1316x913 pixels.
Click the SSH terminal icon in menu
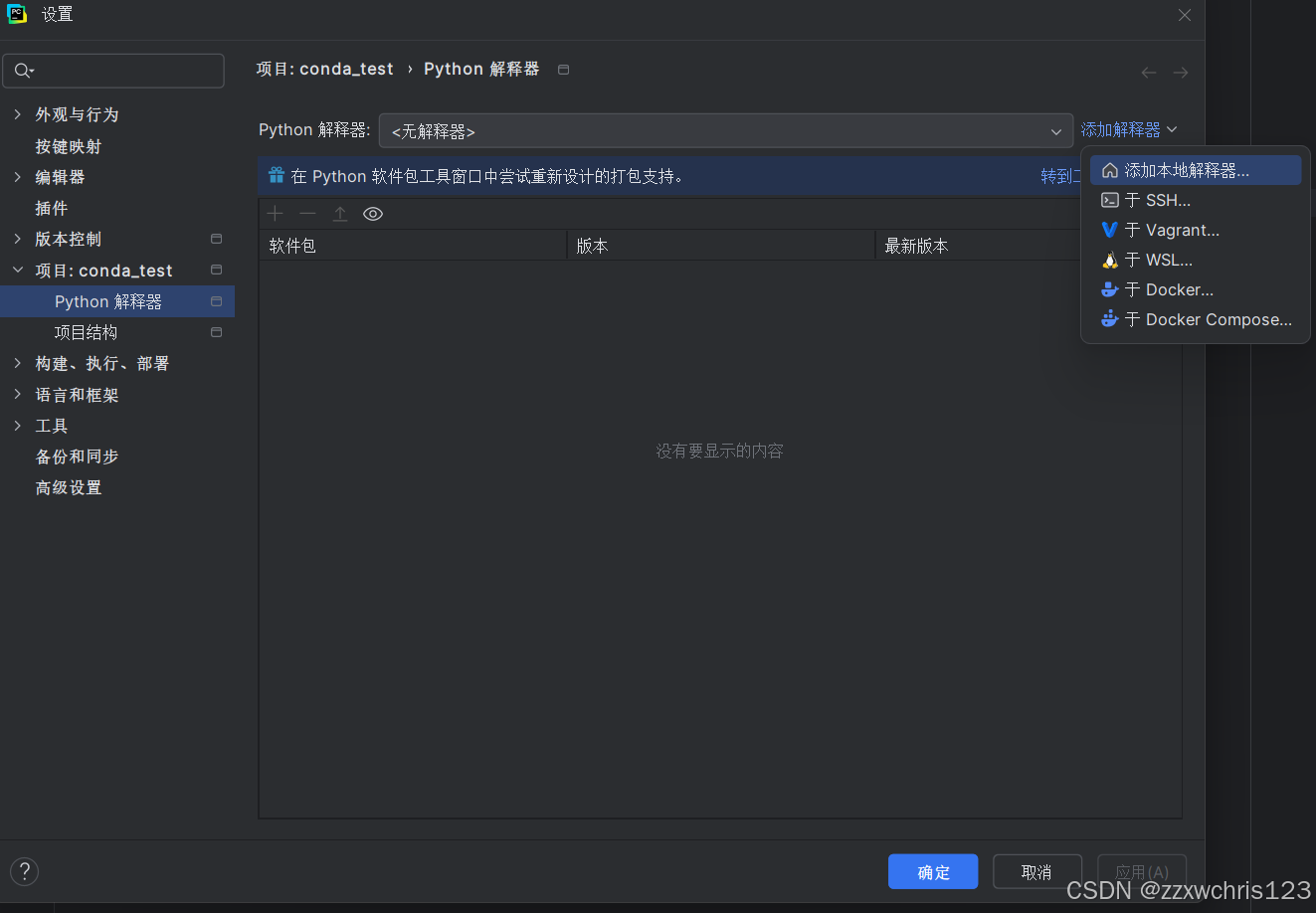1110,200
